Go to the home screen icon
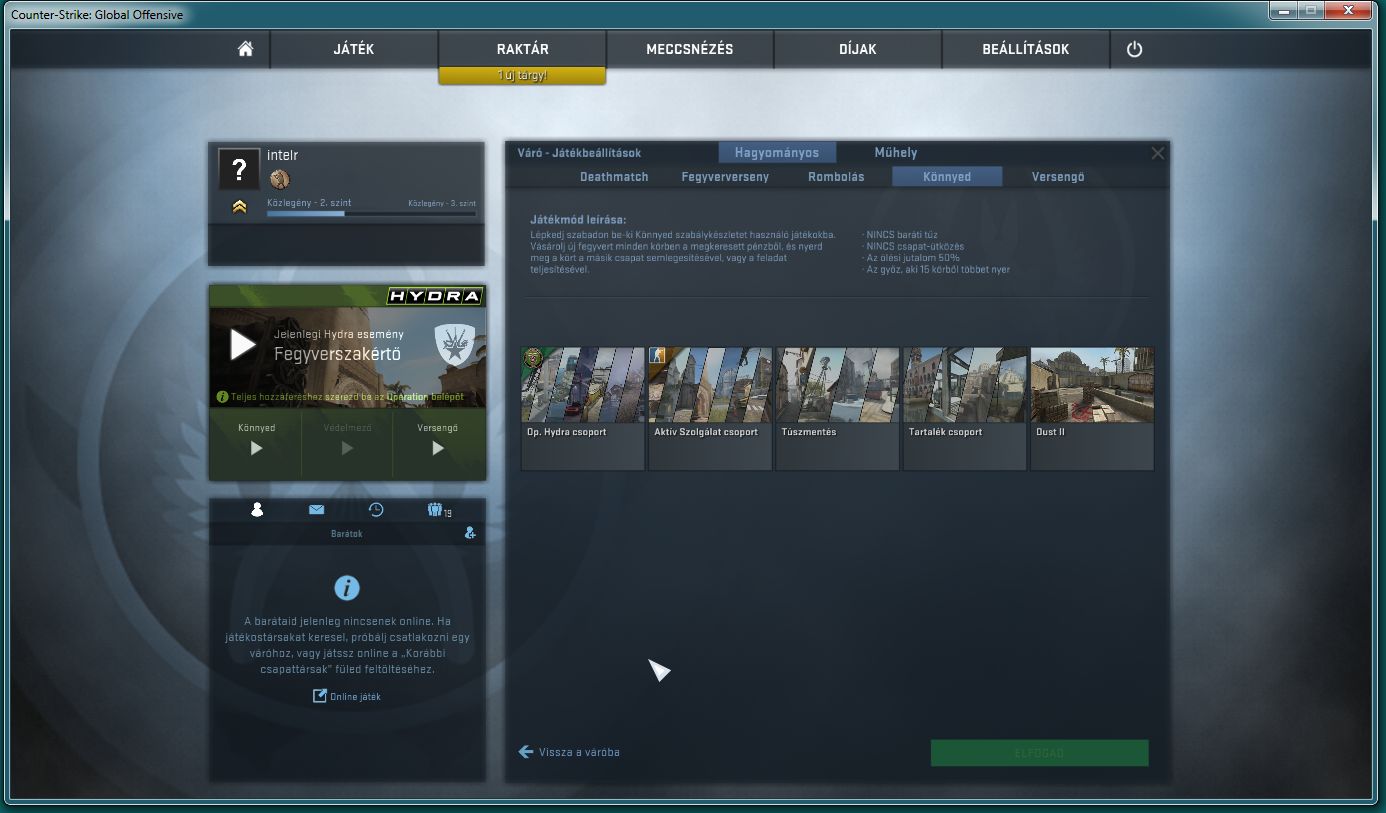Image resolution: width=1386 pixels, height=813 pixels. point(245,49)
